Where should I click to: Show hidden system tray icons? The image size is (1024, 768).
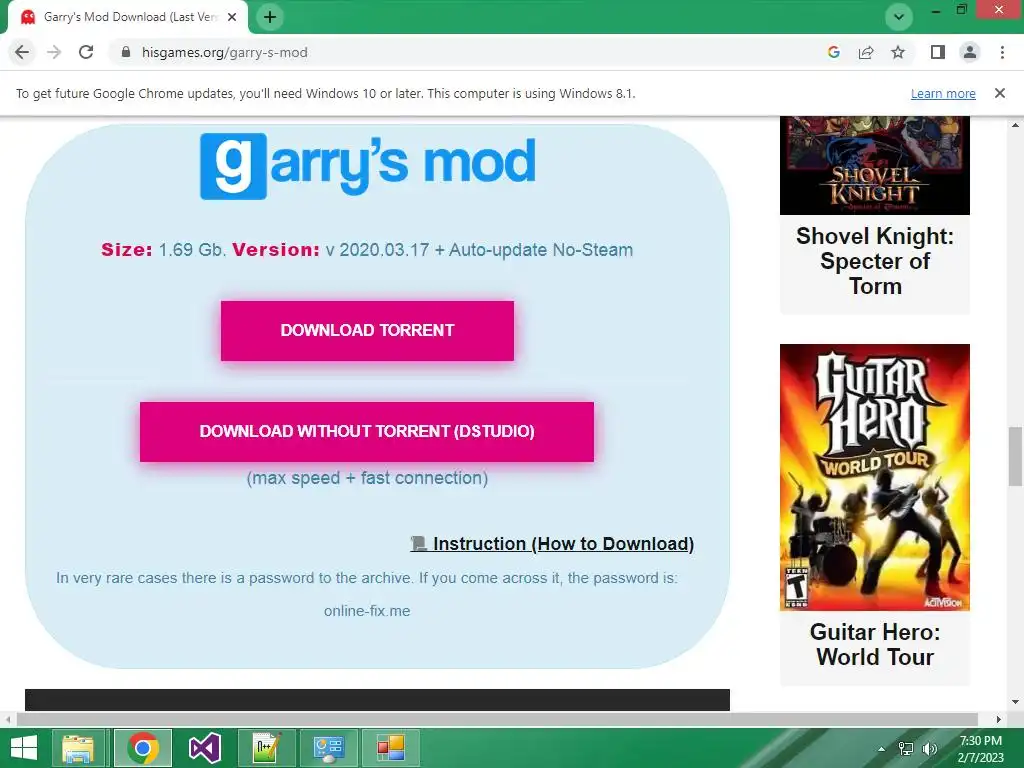tap(882, 749)
